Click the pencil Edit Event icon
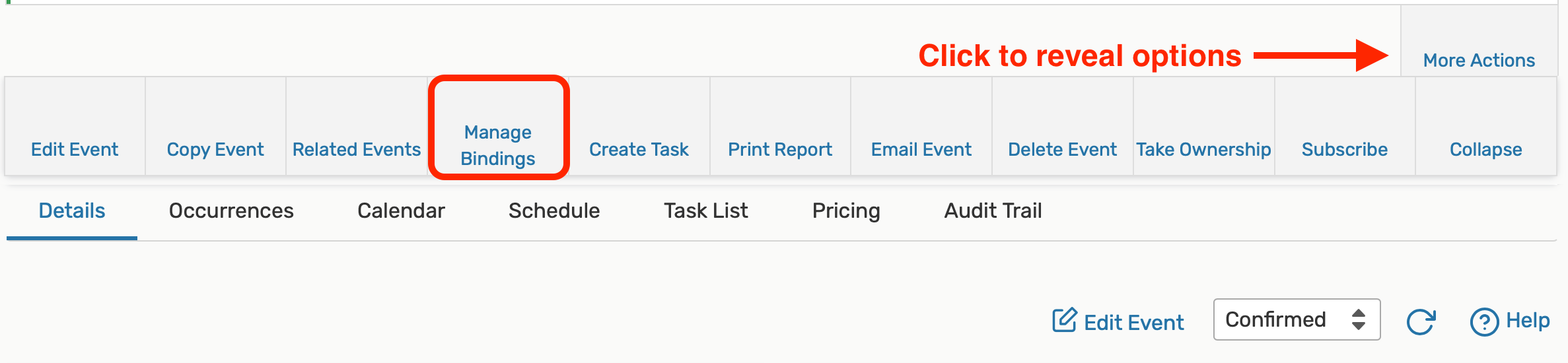1568x363 pixels. tap(1064, 321)
